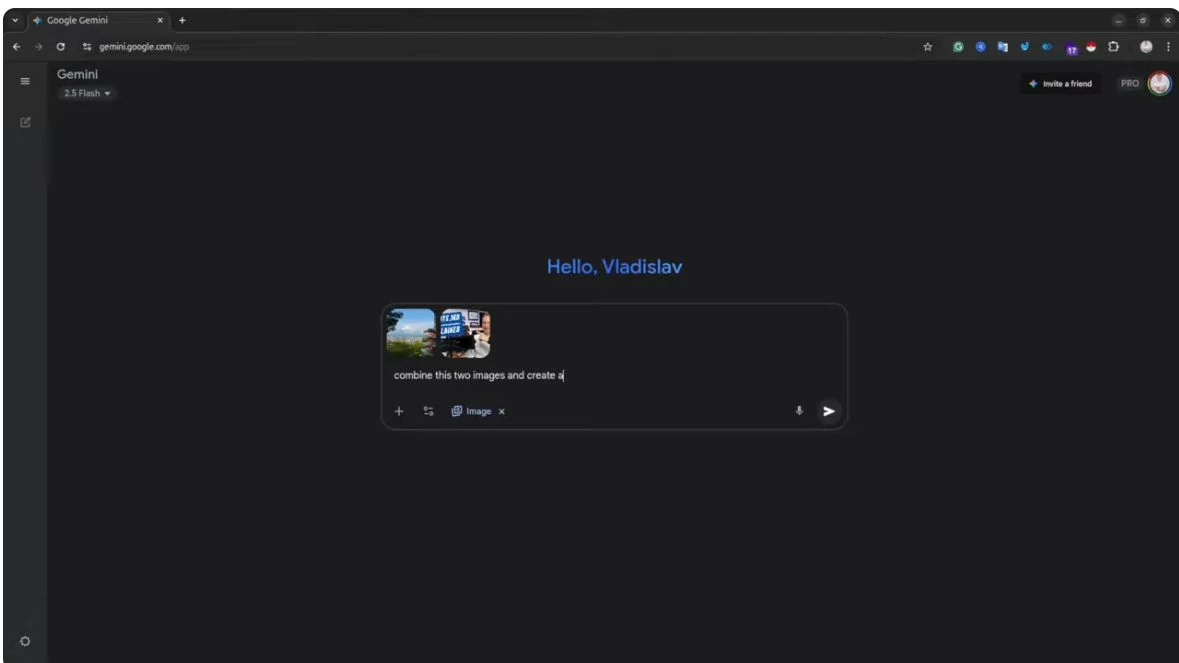Close the Google Gemini tab
The height and width of the screenshot is (663, 1179).
click(159, 20)
